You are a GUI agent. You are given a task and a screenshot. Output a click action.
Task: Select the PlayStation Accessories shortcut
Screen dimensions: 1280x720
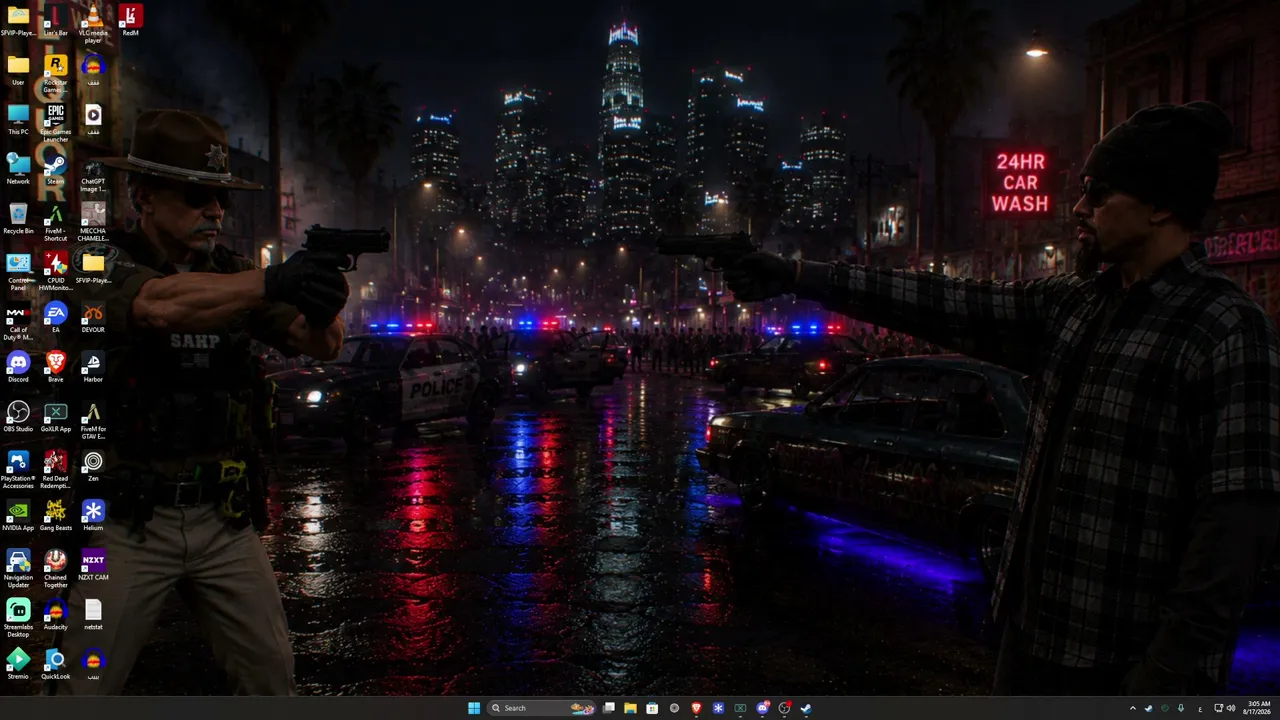click(x=18, y=470)
